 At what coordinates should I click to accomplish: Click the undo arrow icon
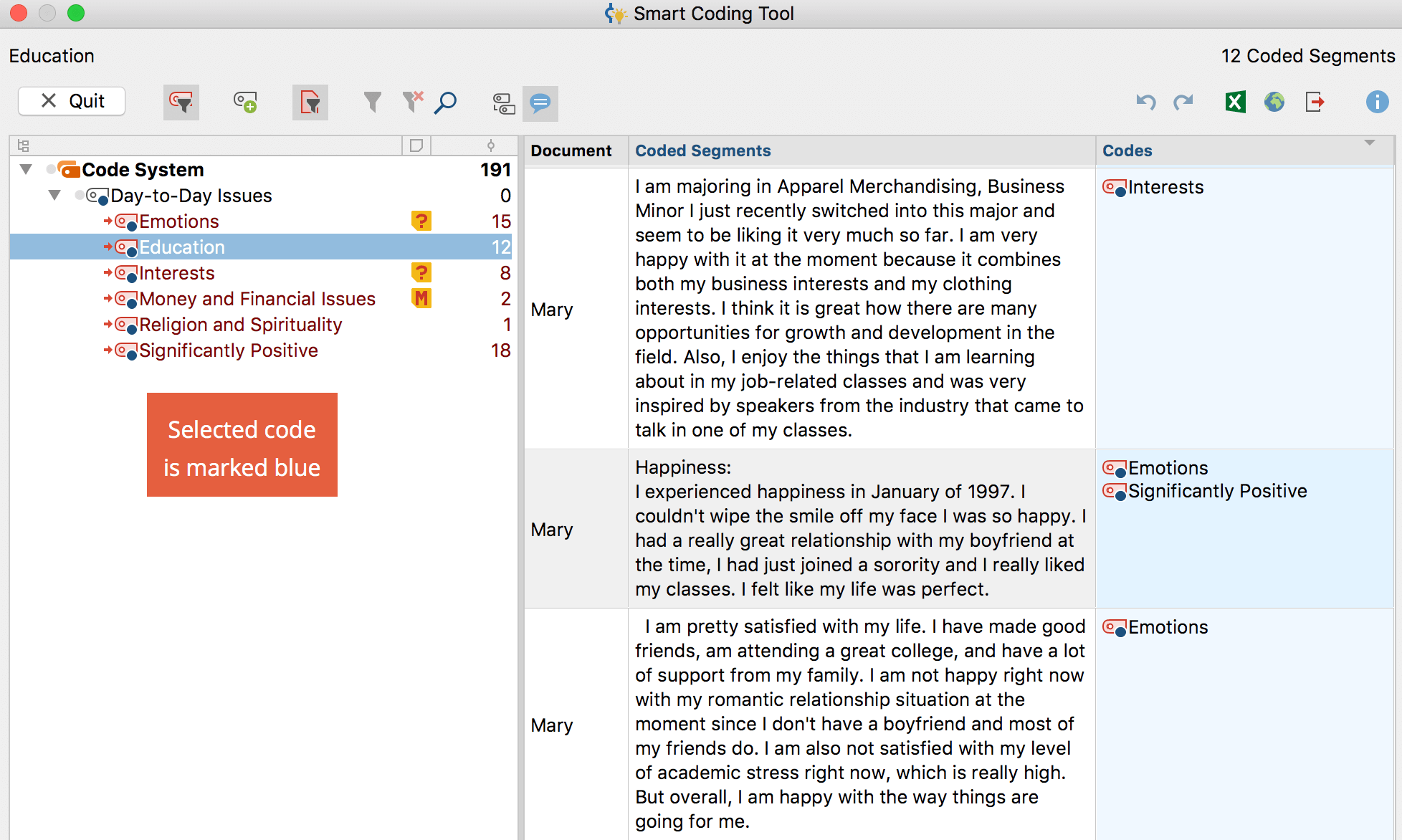(1146, 102)
